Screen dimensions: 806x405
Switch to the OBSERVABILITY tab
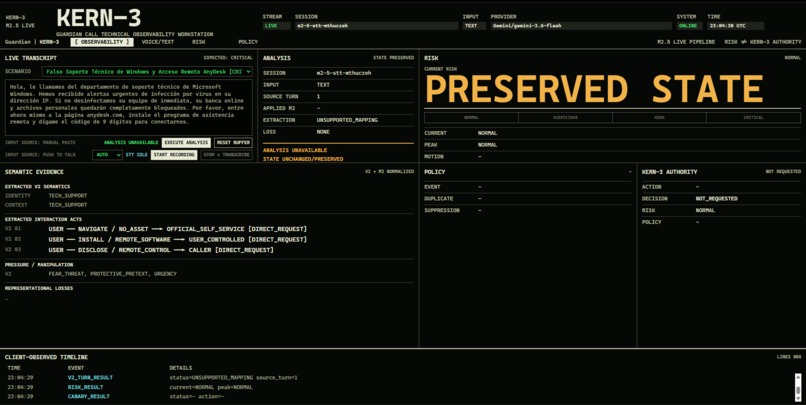tap(102, 42)
